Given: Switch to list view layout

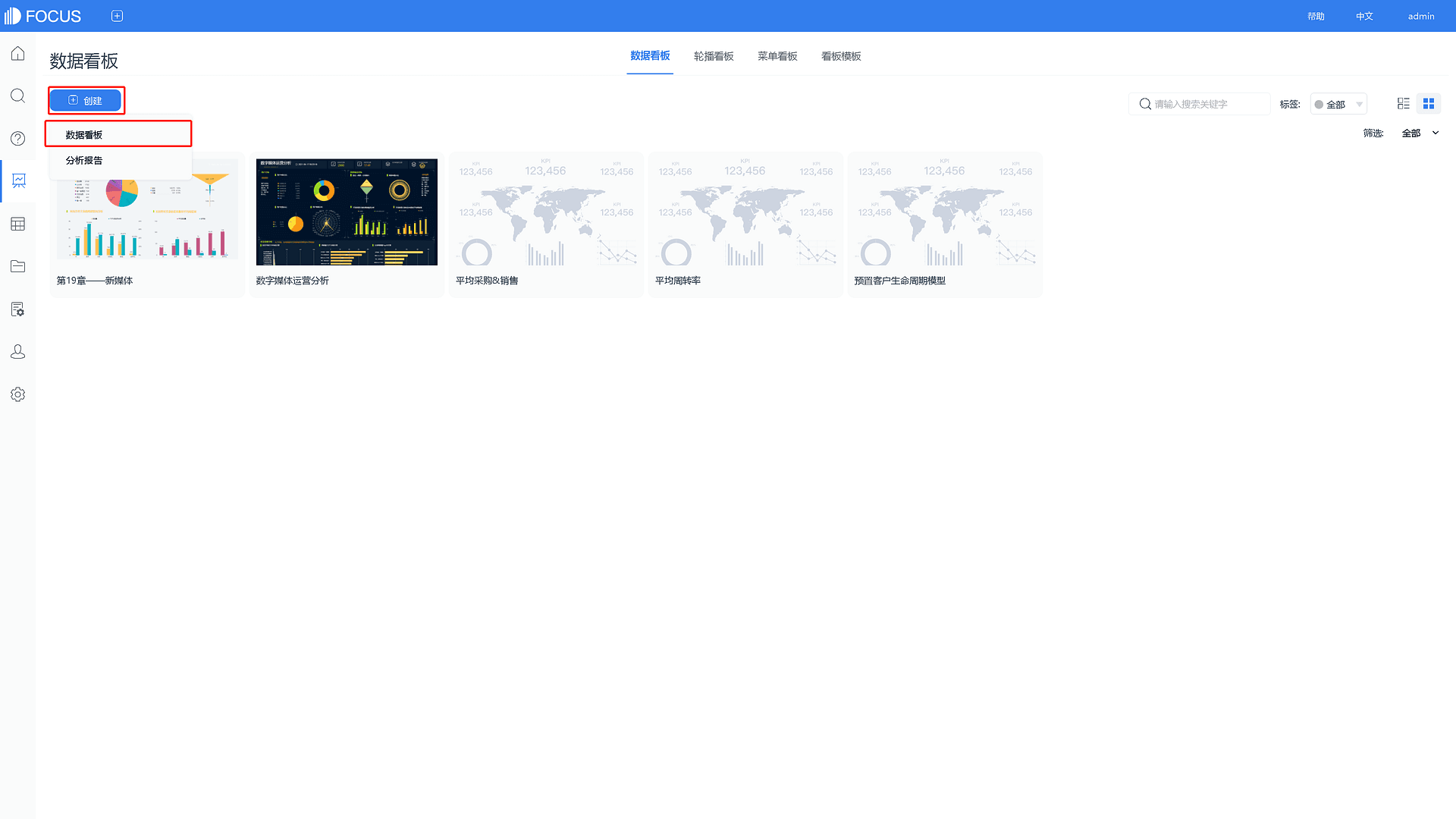Looking at the screenshot, I should [1403, 103].
